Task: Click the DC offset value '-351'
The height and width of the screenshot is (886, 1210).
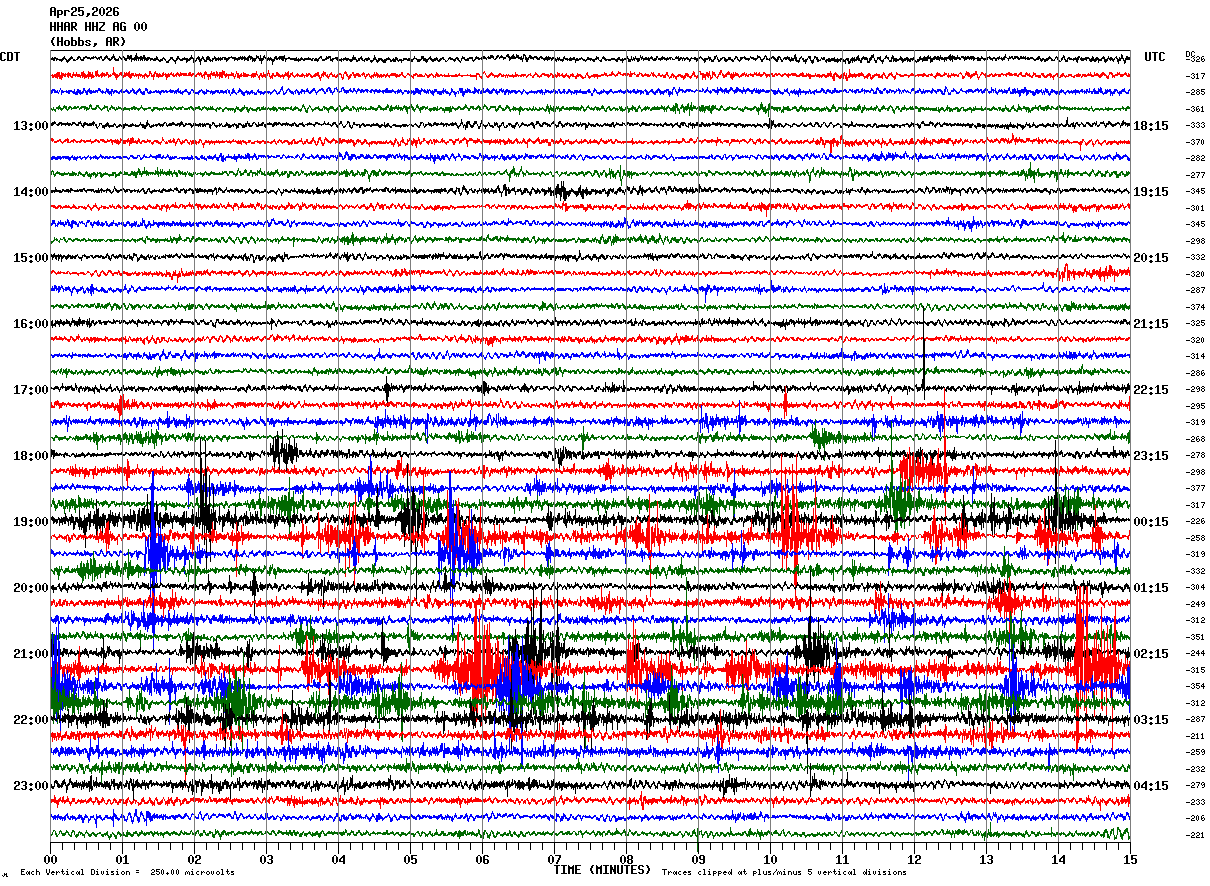Action: point(1195,637)
